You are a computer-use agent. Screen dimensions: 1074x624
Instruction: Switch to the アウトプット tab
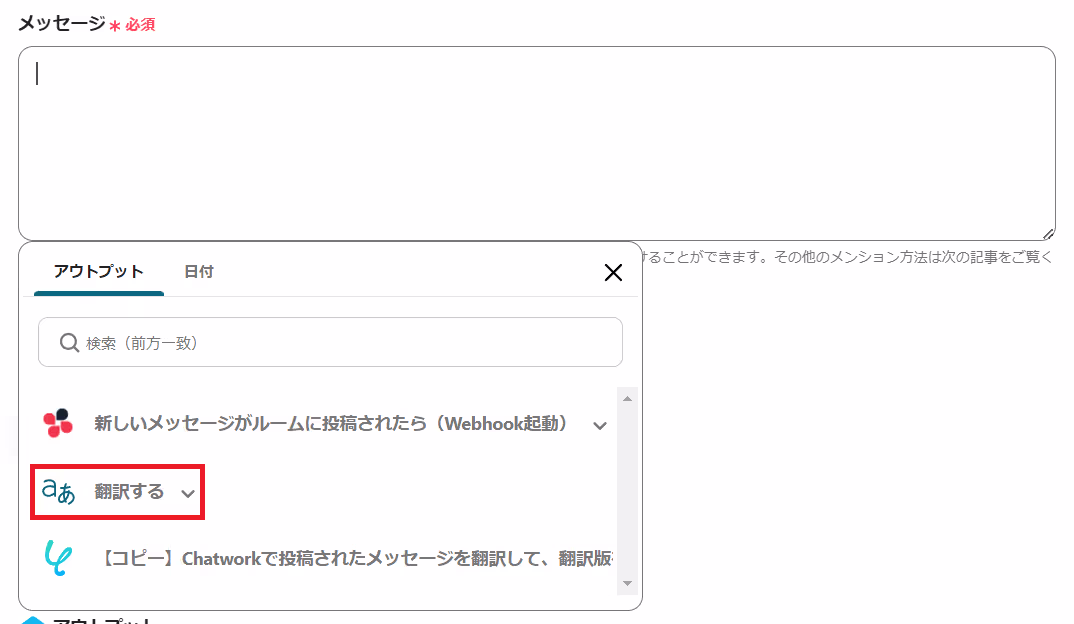coord(99,272)
